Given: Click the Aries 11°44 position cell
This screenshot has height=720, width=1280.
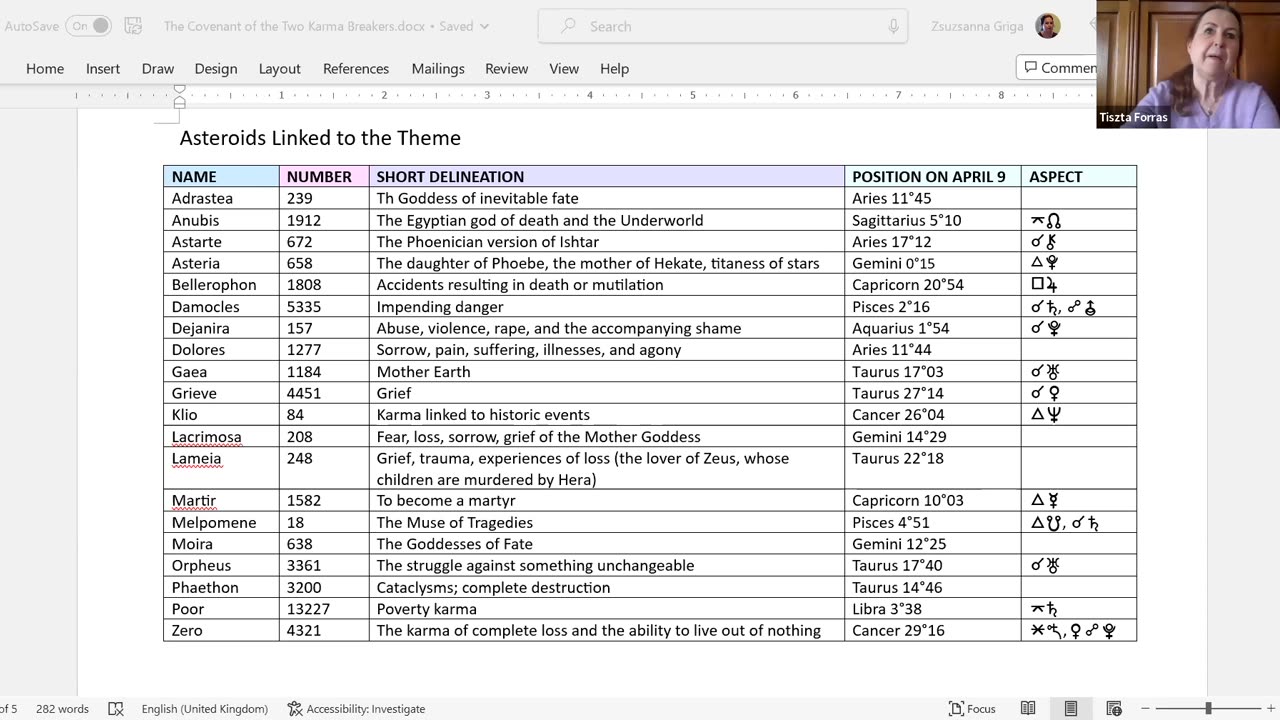Looking at the screenshot, I should point(933,350).
